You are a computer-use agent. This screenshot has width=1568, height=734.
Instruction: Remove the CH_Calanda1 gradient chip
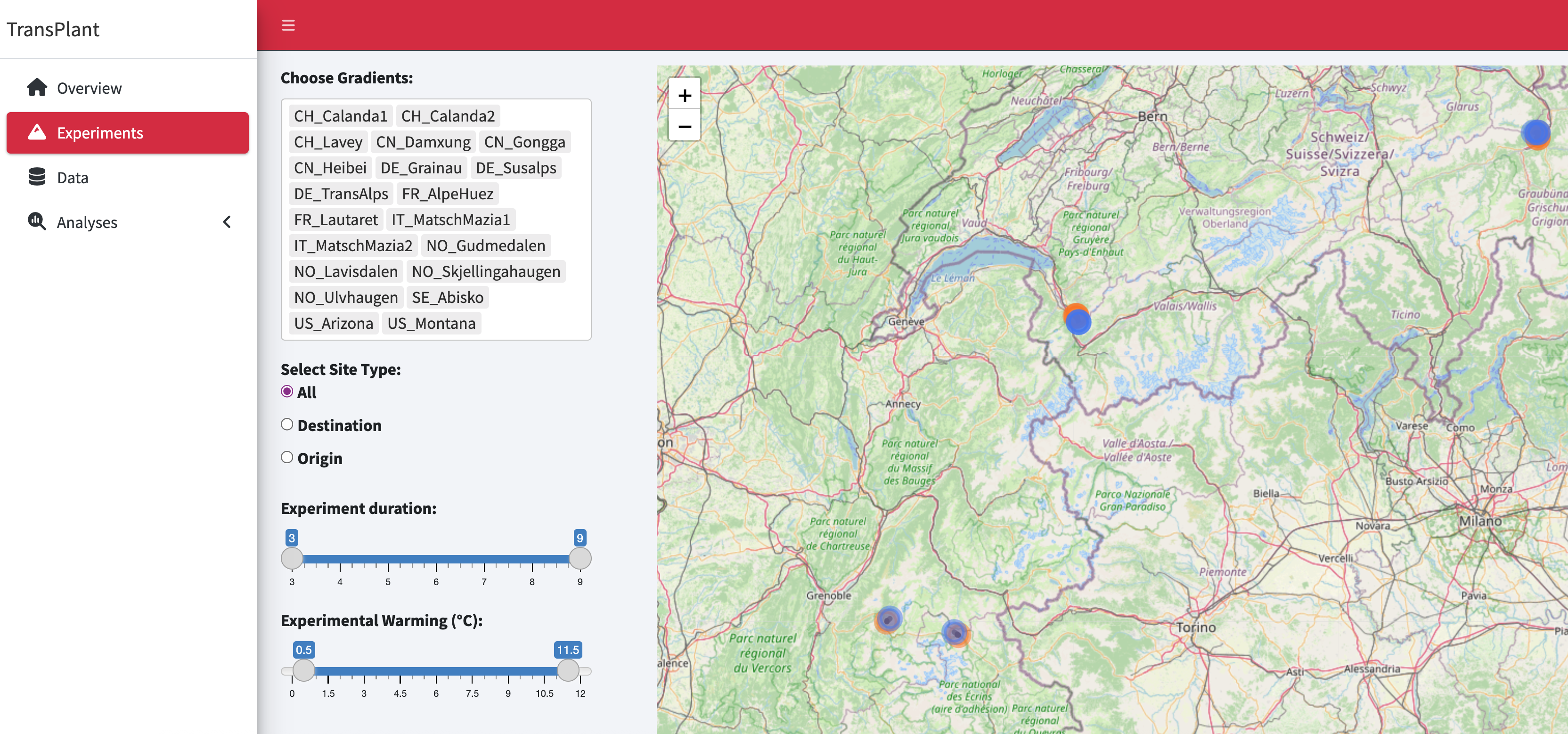pyautogui.click(x=340, y=115)
